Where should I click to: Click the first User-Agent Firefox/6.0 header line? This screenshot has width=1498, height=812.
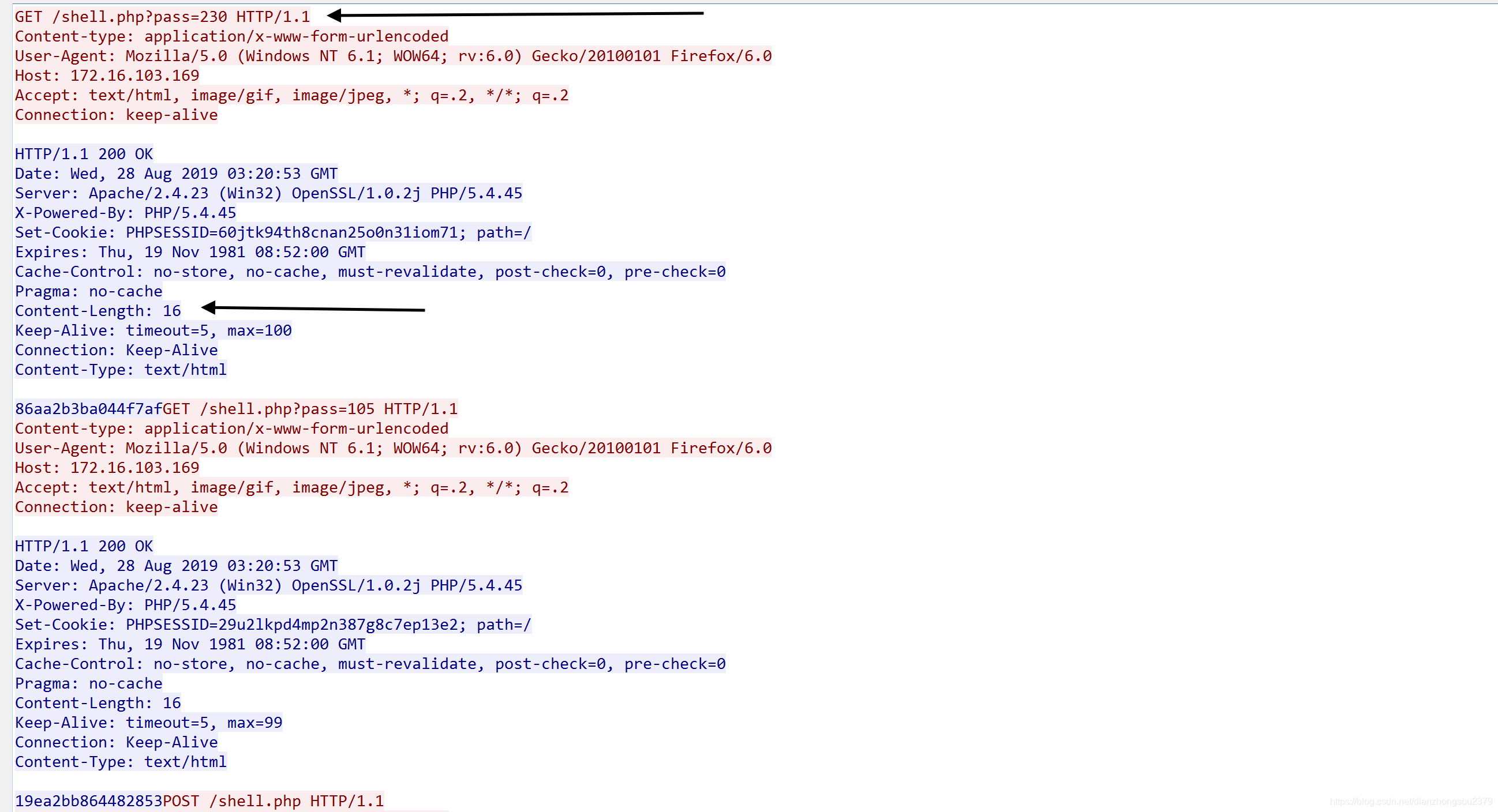(x=393, y=56)
